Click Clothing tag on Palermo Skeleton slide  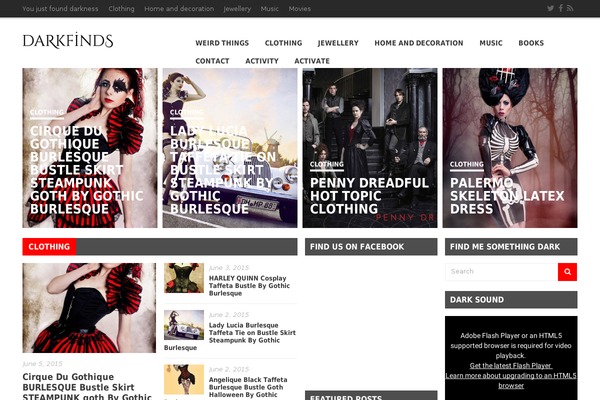[x=467, y=164]
